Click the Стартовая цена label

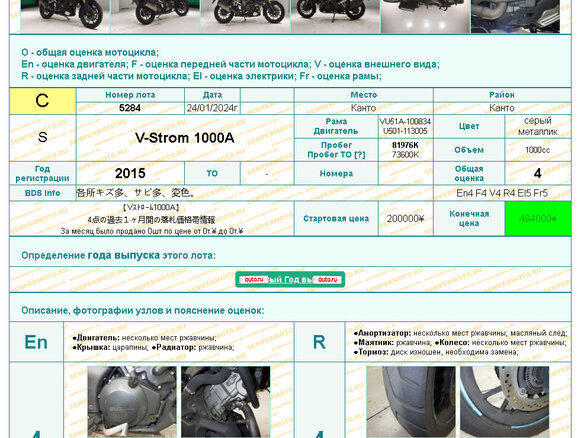336,219
